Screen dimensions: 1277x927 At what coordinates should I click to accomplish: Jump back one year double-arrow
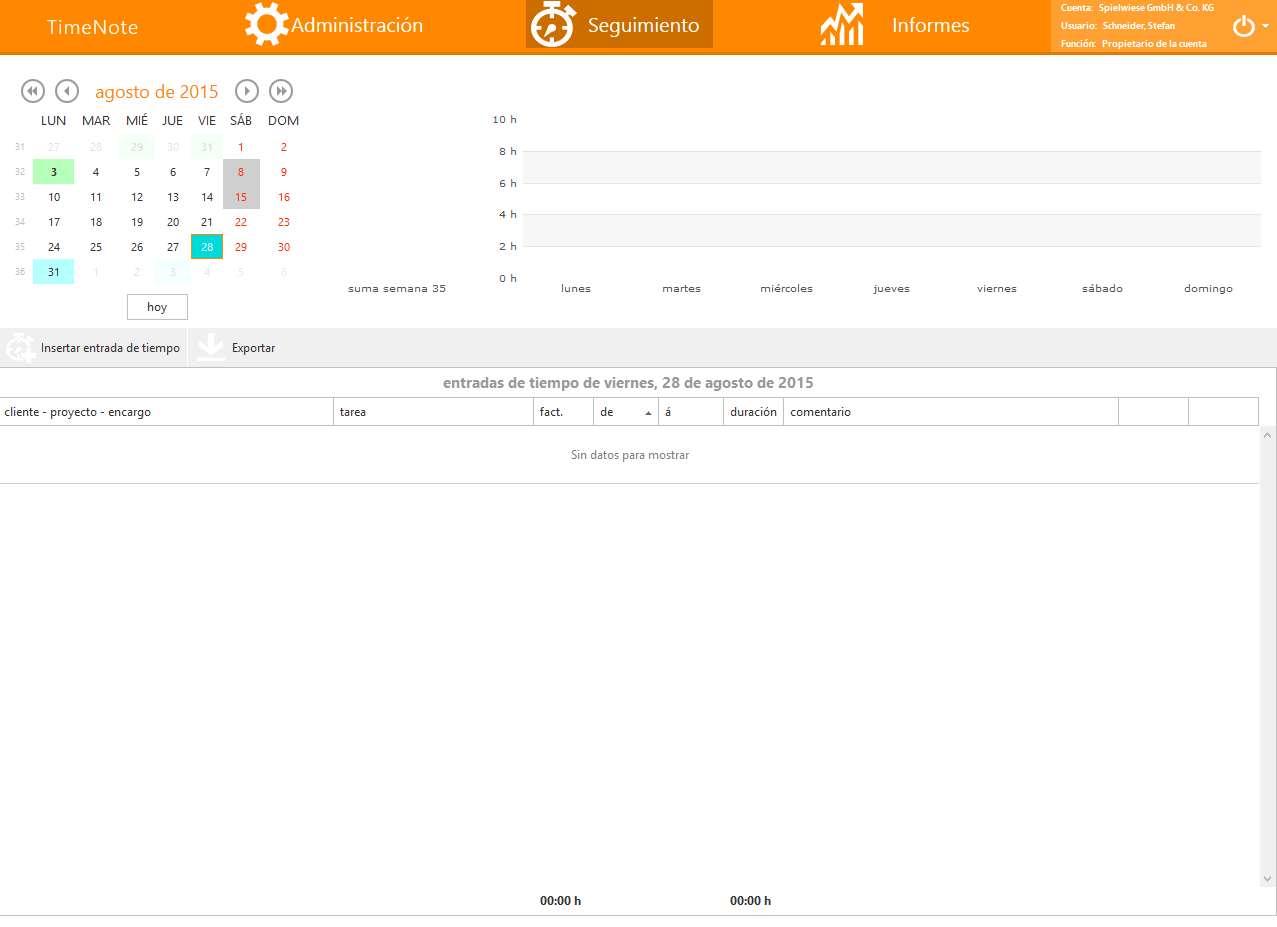tap(33, 91)
